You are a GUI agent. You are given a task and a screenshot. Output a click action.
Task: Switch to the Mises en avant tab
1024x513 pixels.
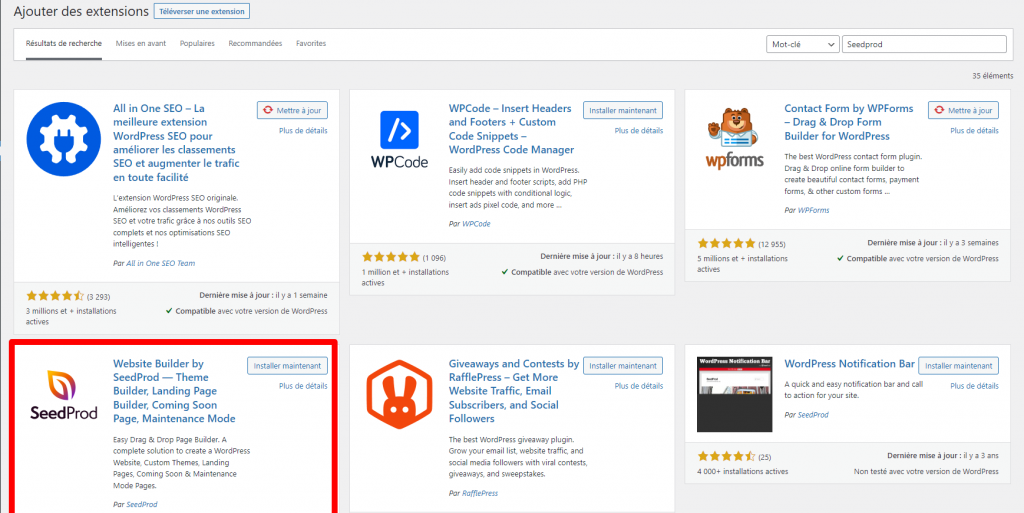click(141, 44)
